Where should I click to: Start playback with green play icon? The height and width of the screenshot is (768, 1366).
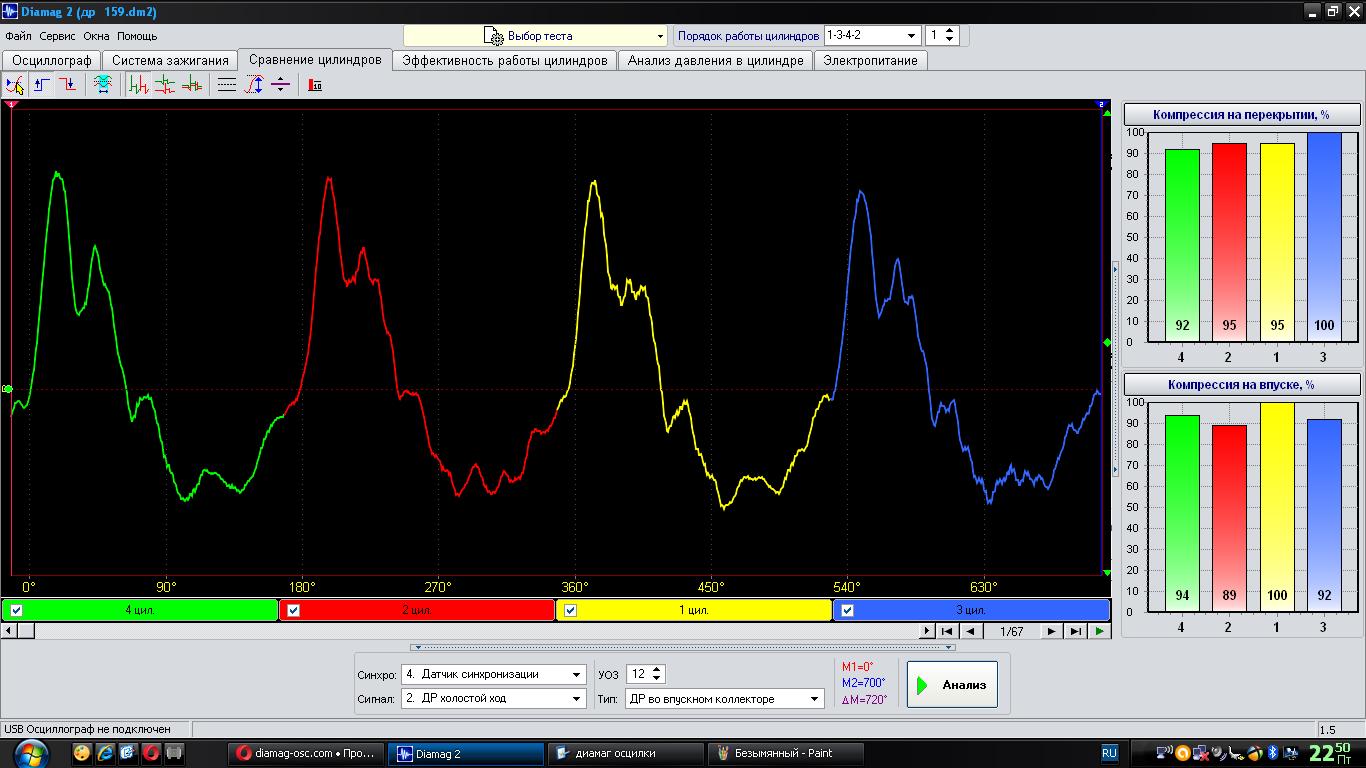[x=1100, y=631]
